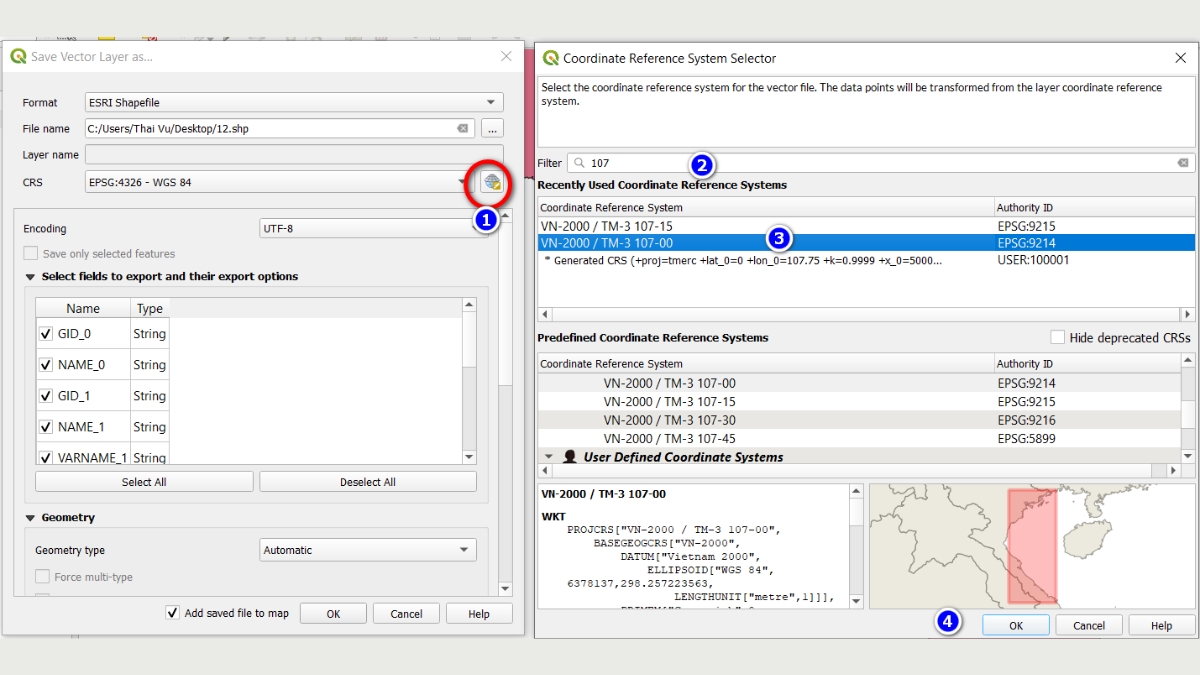The image size is (1200, 675).
Task: Toggle VARNAME_1 field checkbox
Action: 46,457
